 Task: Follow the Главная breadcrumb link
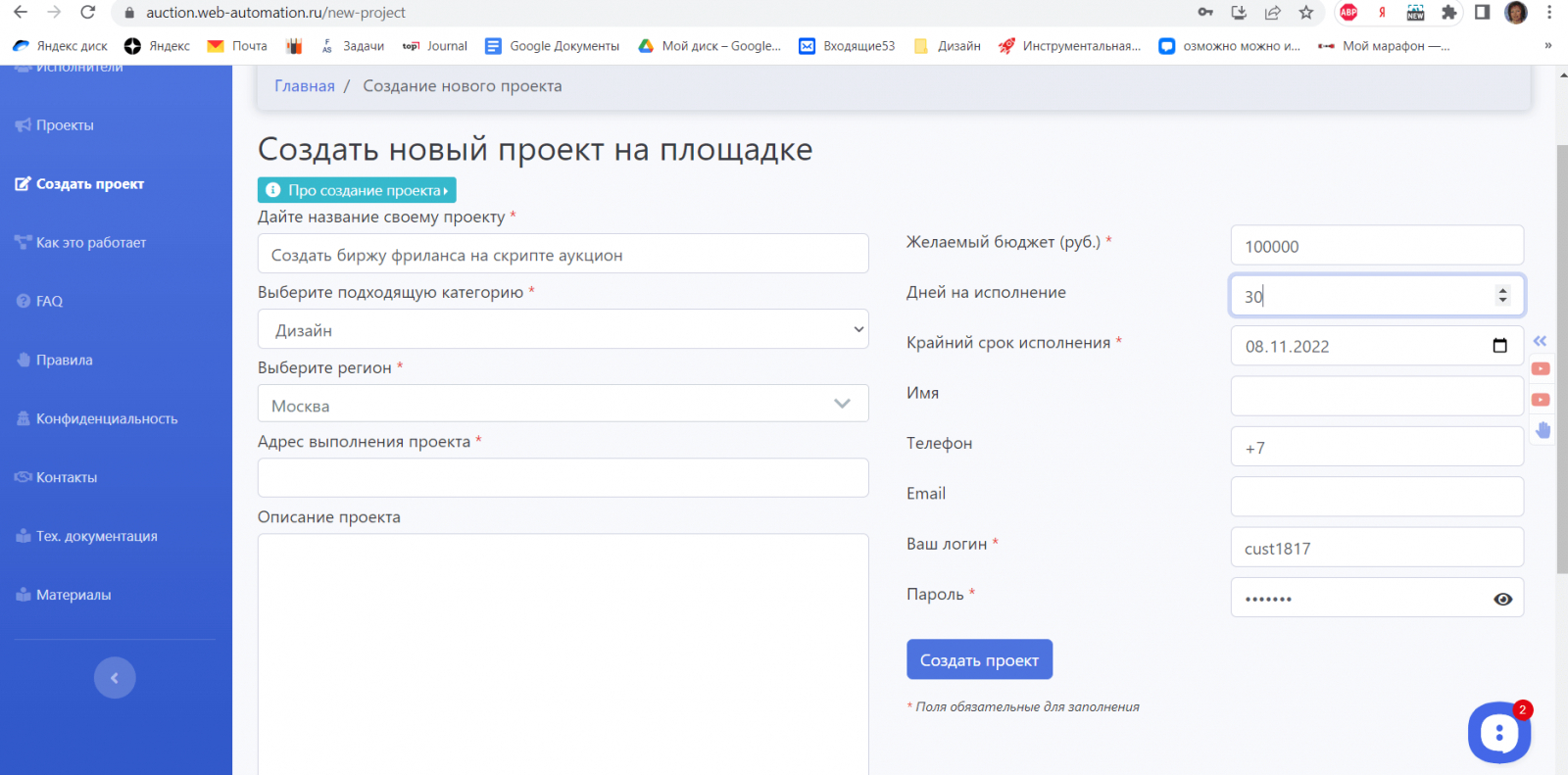[305, 86]
